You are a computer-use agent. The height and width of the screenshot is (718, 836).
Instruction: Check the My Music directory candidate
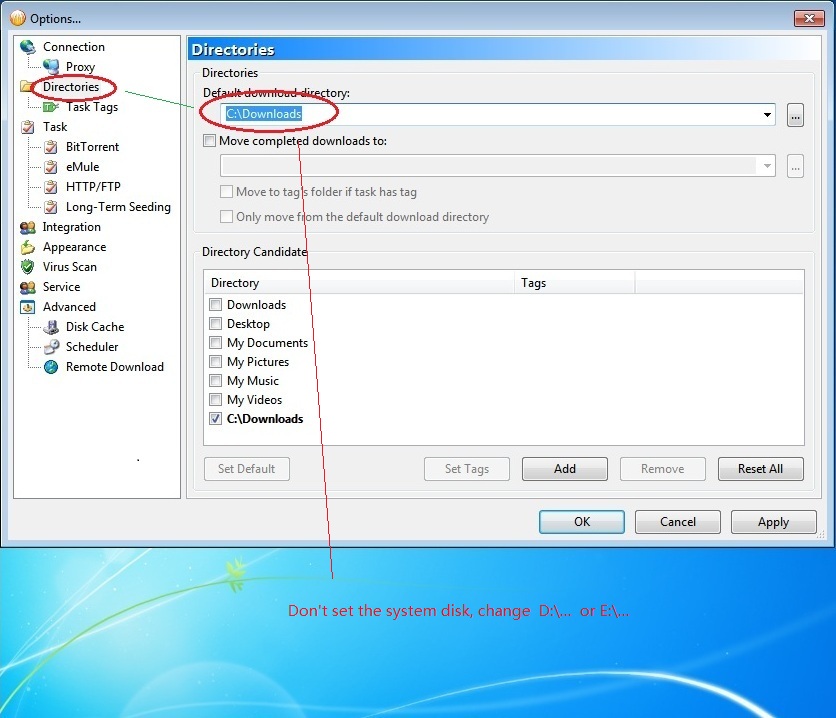point(215,381)
